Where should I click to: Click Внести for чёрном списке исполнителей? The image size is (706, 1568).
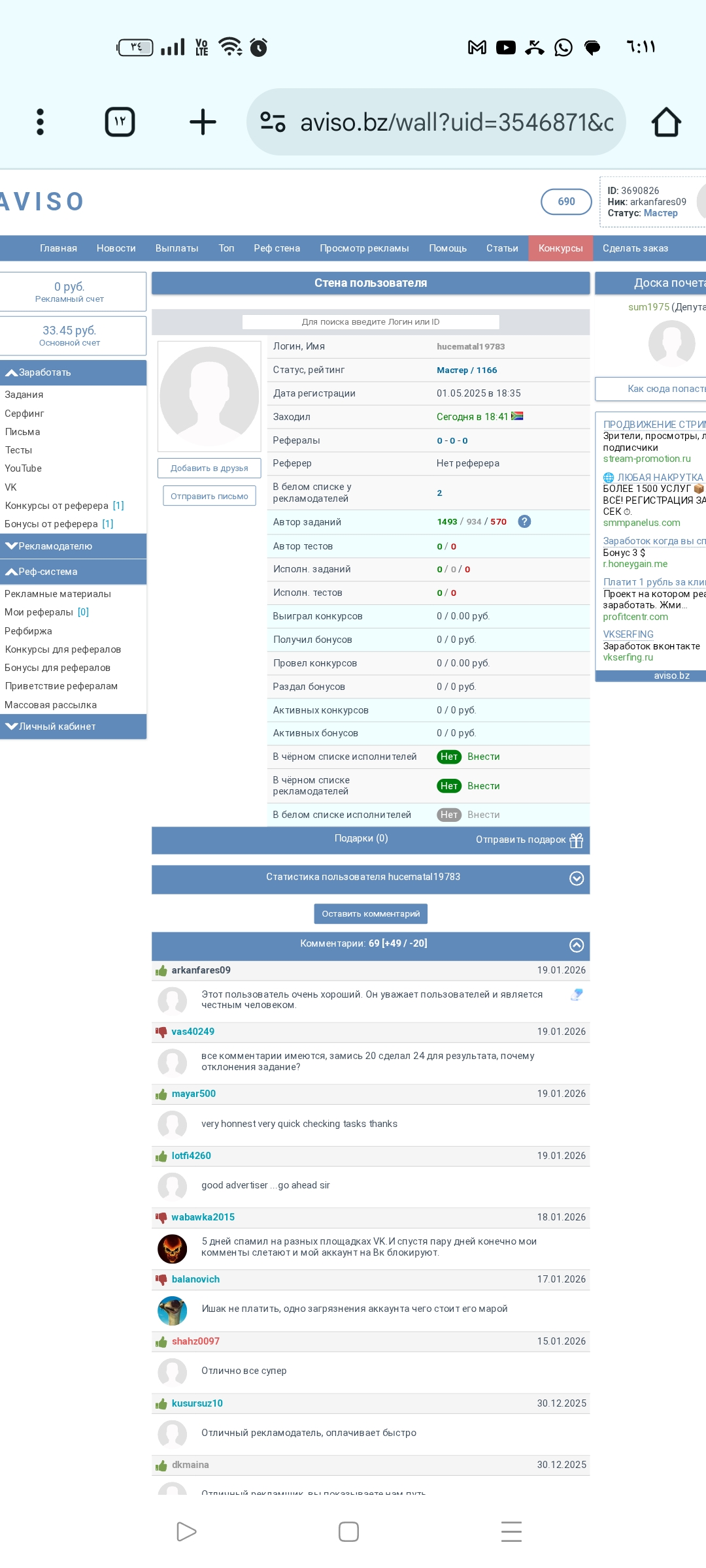click(x=483, y=757)
